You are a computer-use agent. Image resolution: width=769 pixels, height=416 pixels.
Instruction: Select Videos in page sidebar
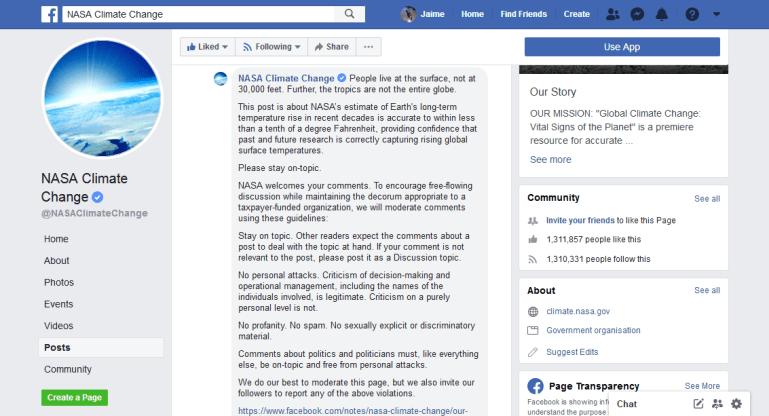[58, 326]
